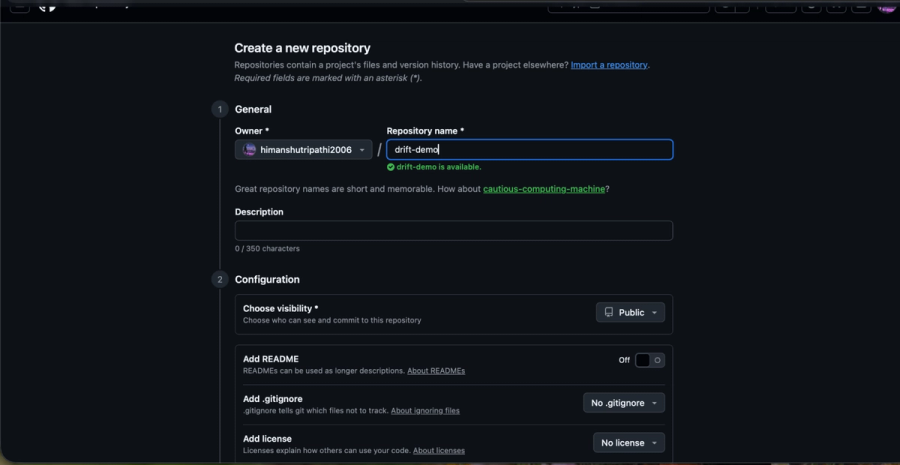Viewport: 900px width, 465px height.
Task: Focus the Repository name field containing drift-demo
Action: (x=530, y=150)
